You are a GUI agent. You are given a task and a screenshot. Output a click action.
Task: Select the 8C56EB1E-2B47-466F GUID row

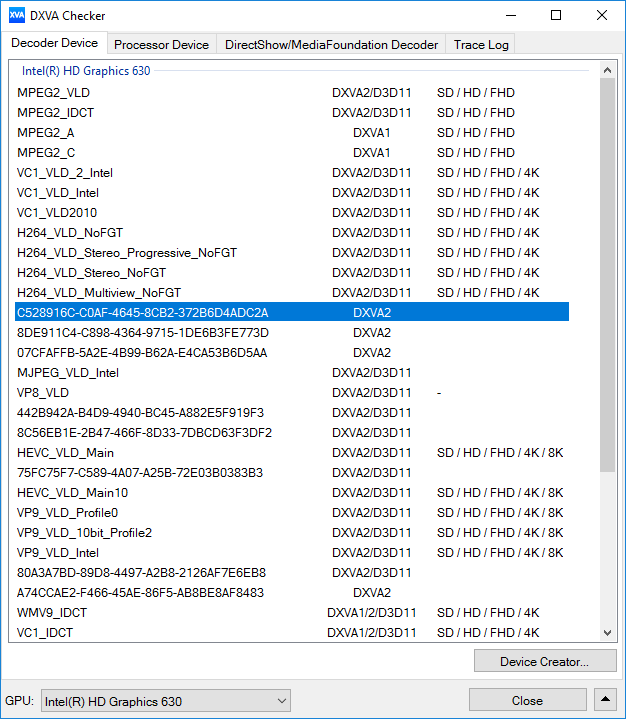[x=292, y=433]
